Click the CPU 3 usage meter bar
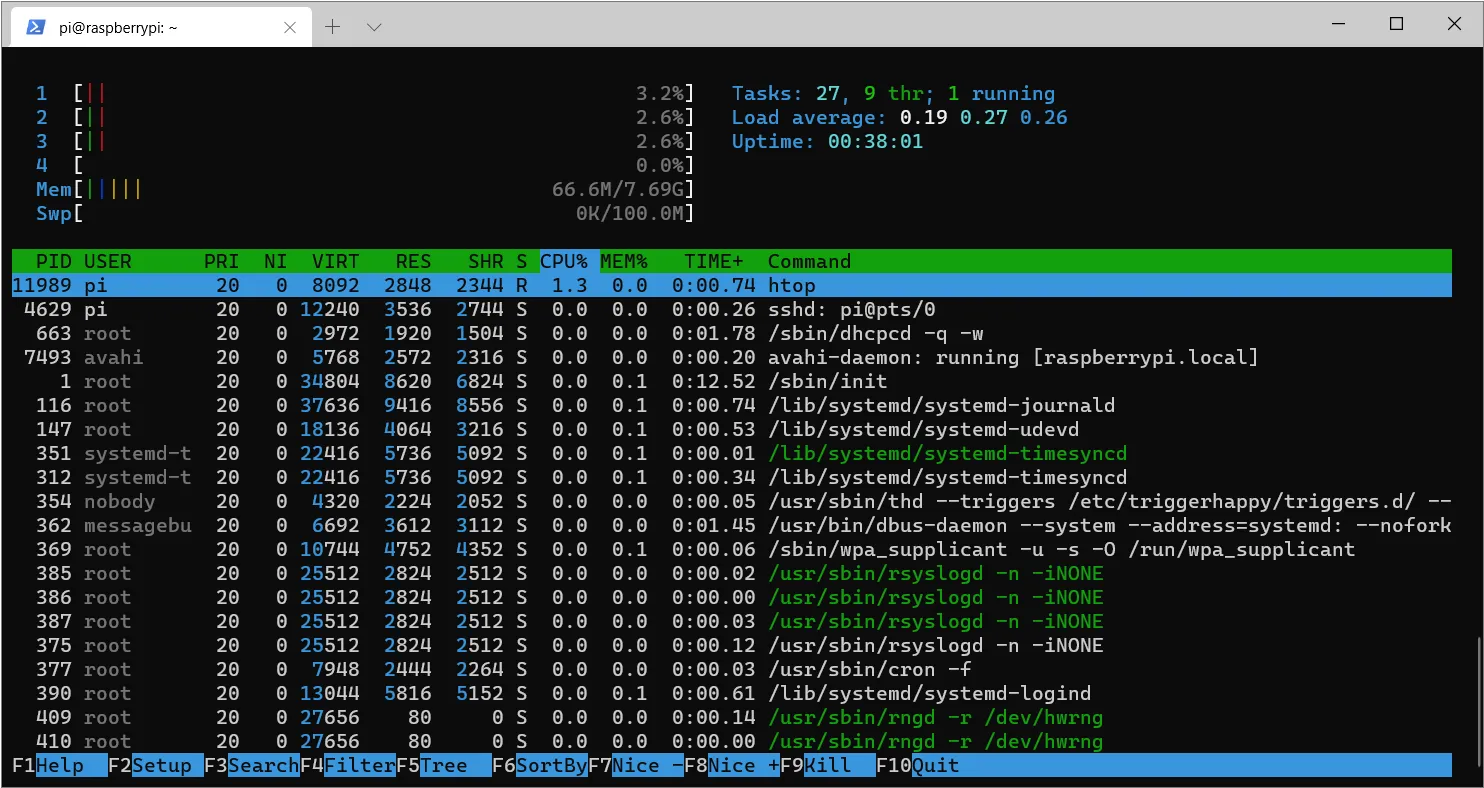The width and height of the screenshot is (1484, 788). tap(384, 141)
